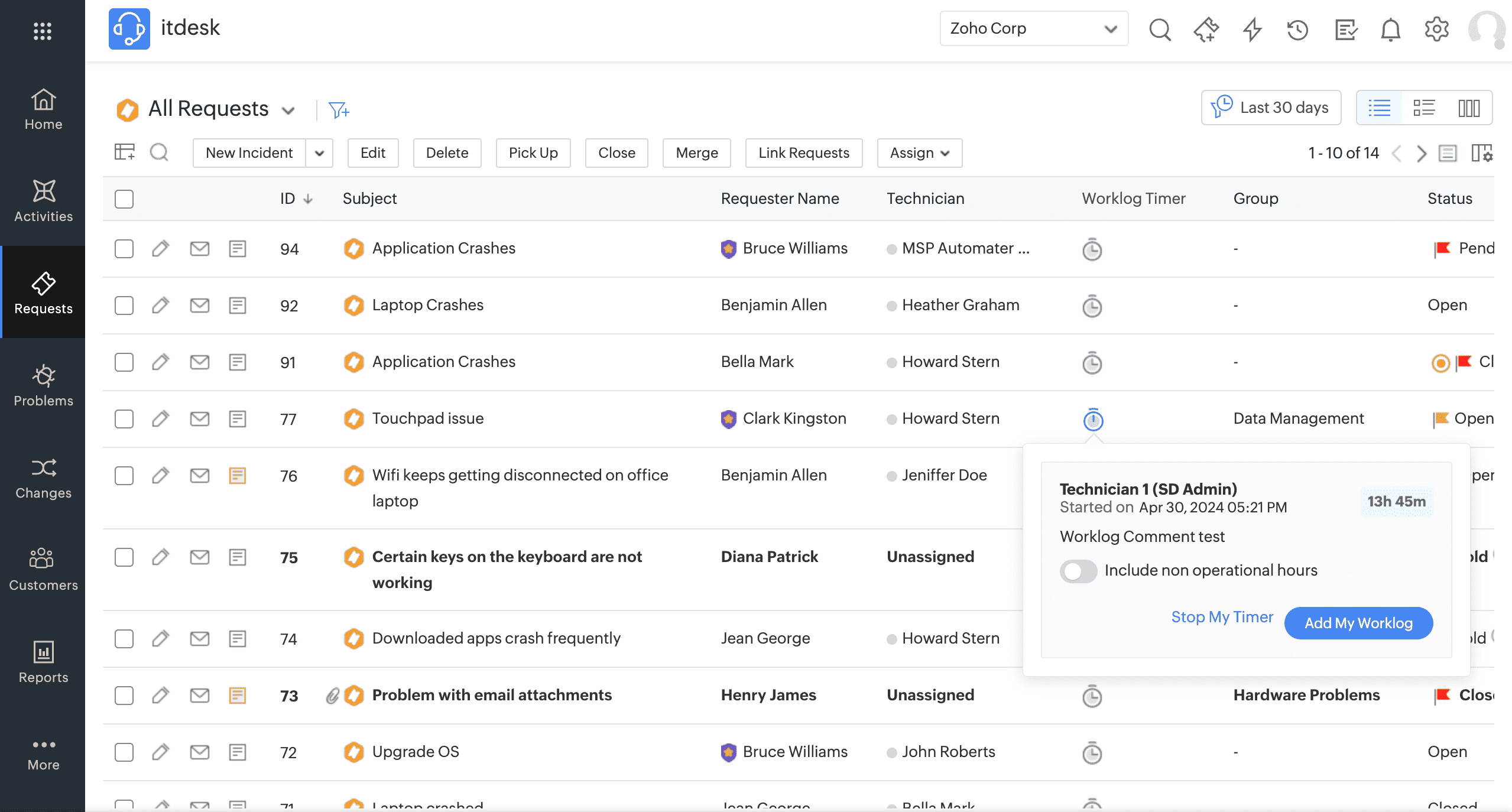This screenshot has height=812, width=1512.
Task: Click the worklog timer icon for request 94
Action: 1092,249
